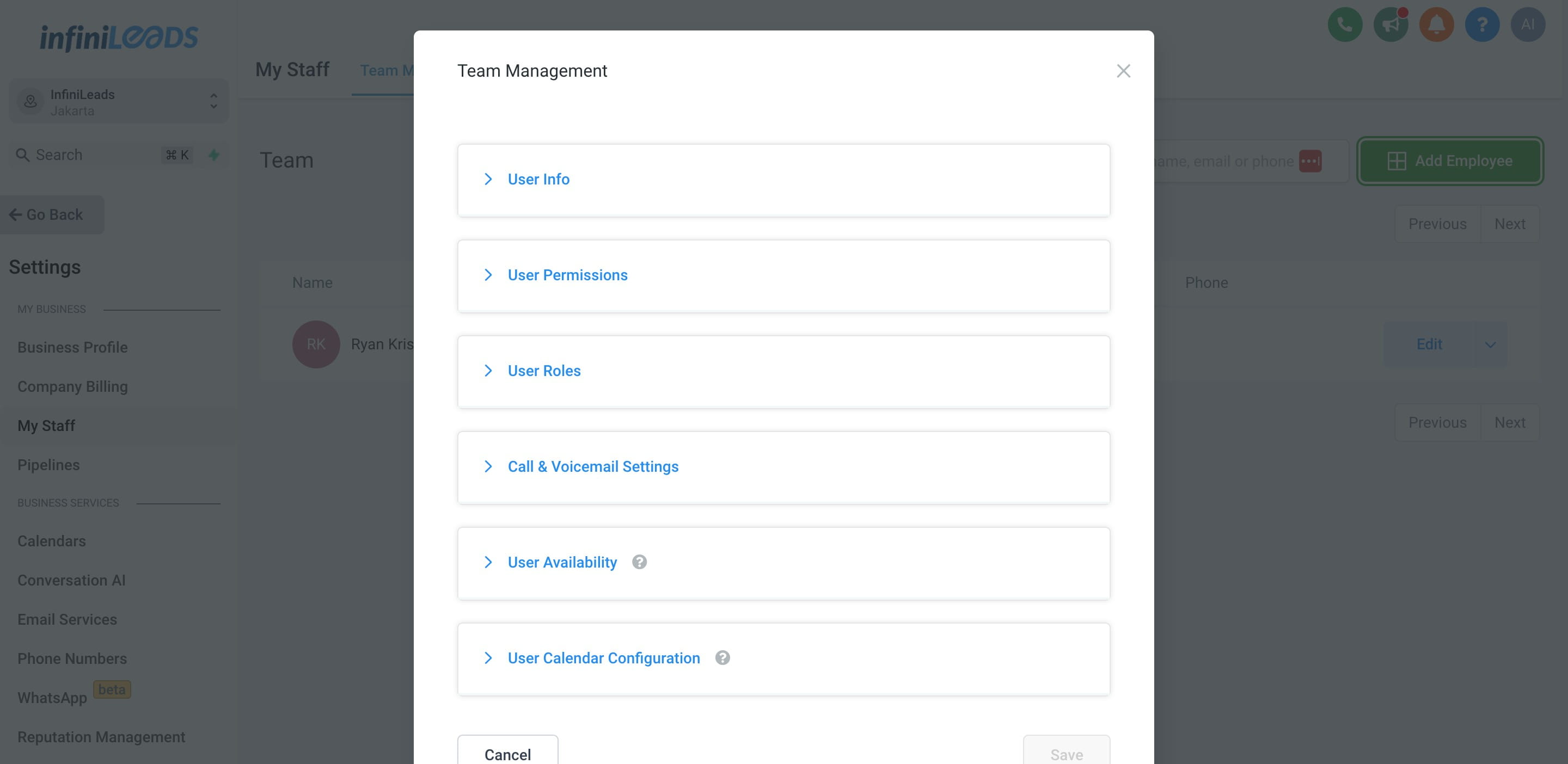Expand the User Roles section
This screenshot has width=1568, height=764.
[x=543, y=371]
